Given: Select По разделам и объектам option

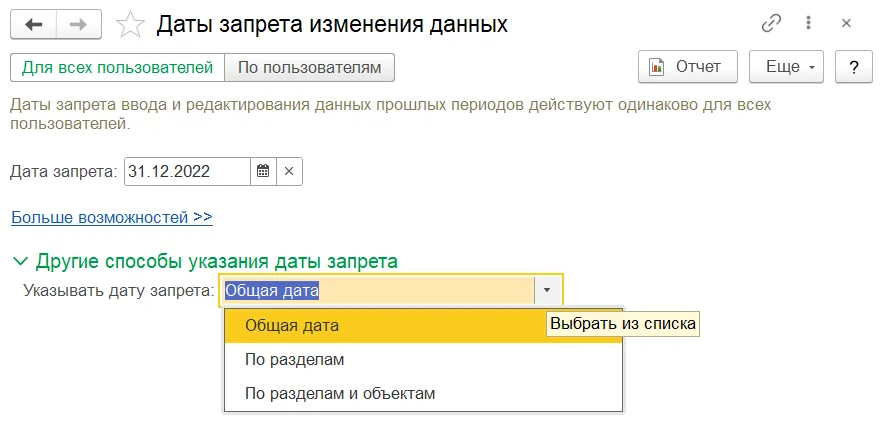Looking at the screenshot, I should pos(423,393).
